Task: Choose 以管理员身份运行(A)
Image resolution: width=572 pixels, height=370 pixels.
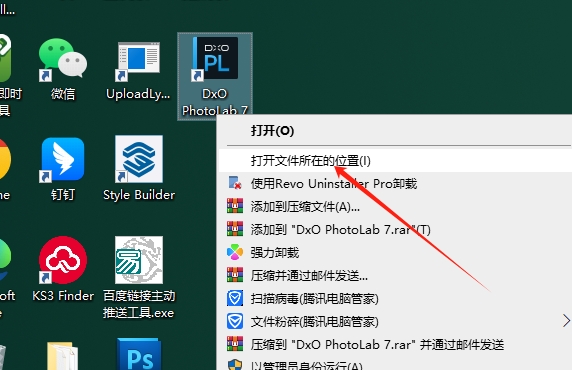Action: tap(395, 364)
